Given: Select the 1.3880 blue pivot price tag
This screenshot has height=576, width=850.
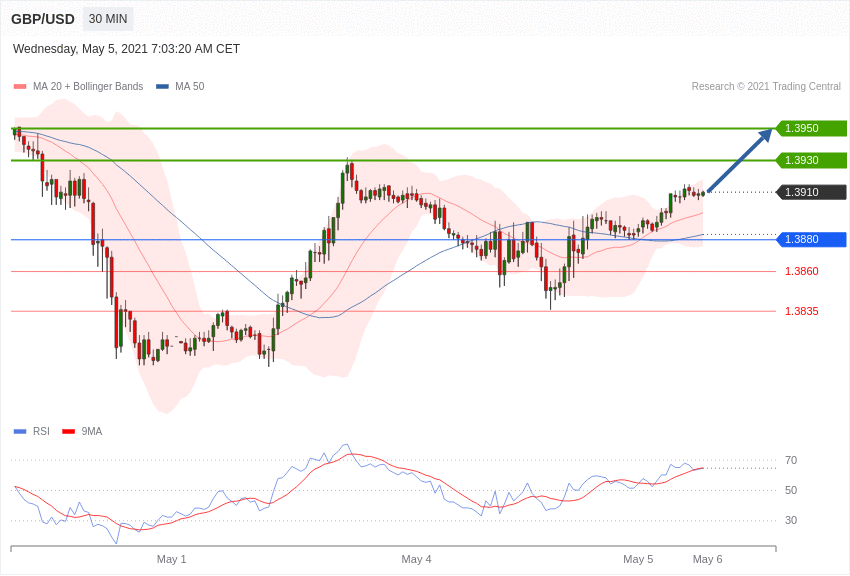Looking at the screenshot, I should 812,240.
